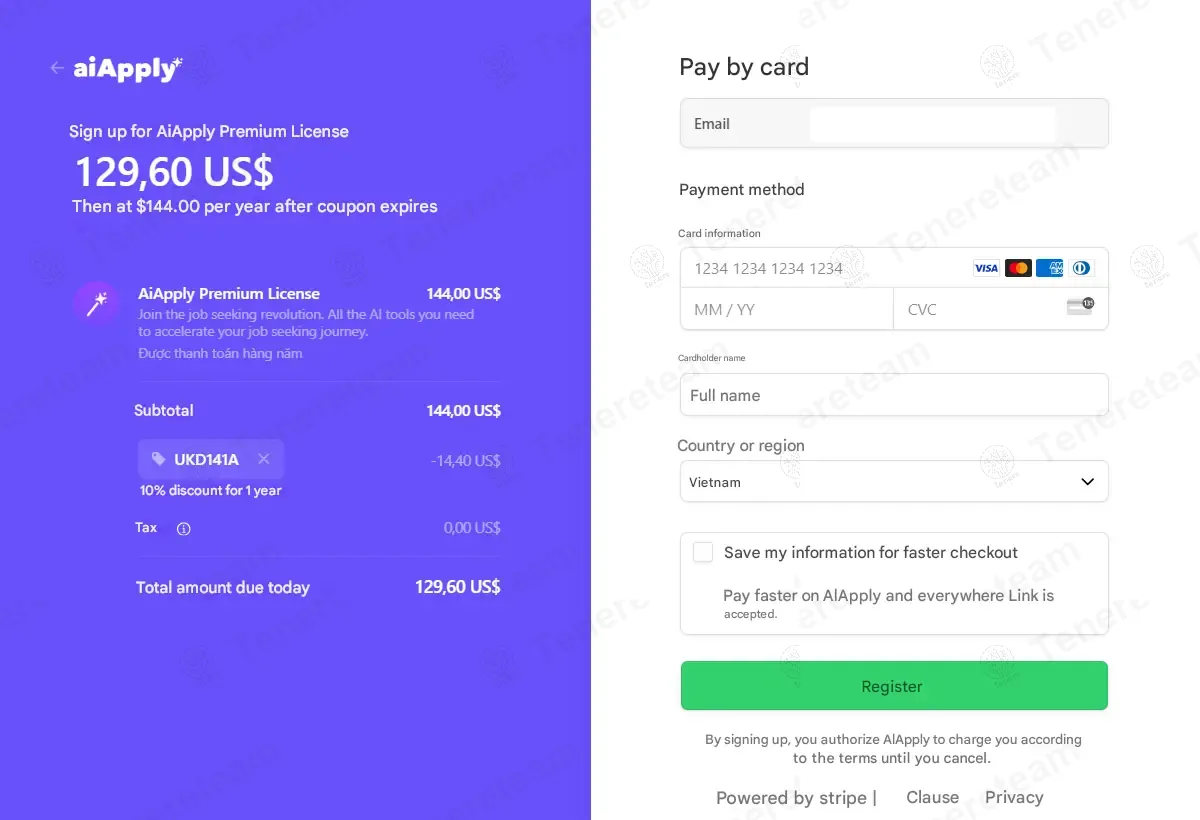The height and width of the screenshot is (820, 1200).
Task: Click the aiApply logo
Action: 128,69
